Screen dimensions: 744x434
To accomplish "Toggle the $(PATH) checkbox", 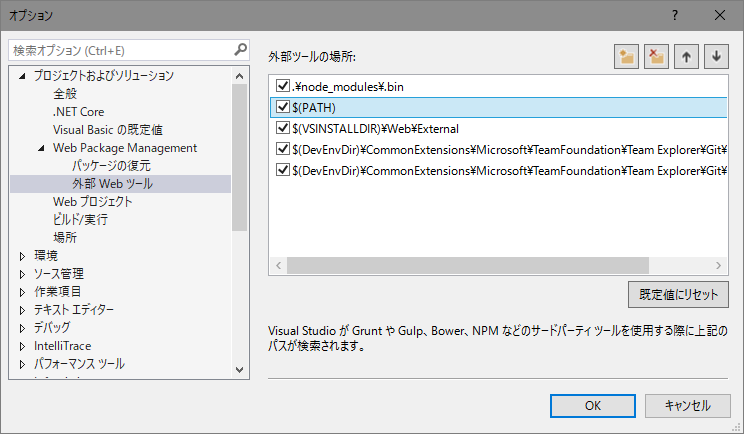I will click(283, 107).
